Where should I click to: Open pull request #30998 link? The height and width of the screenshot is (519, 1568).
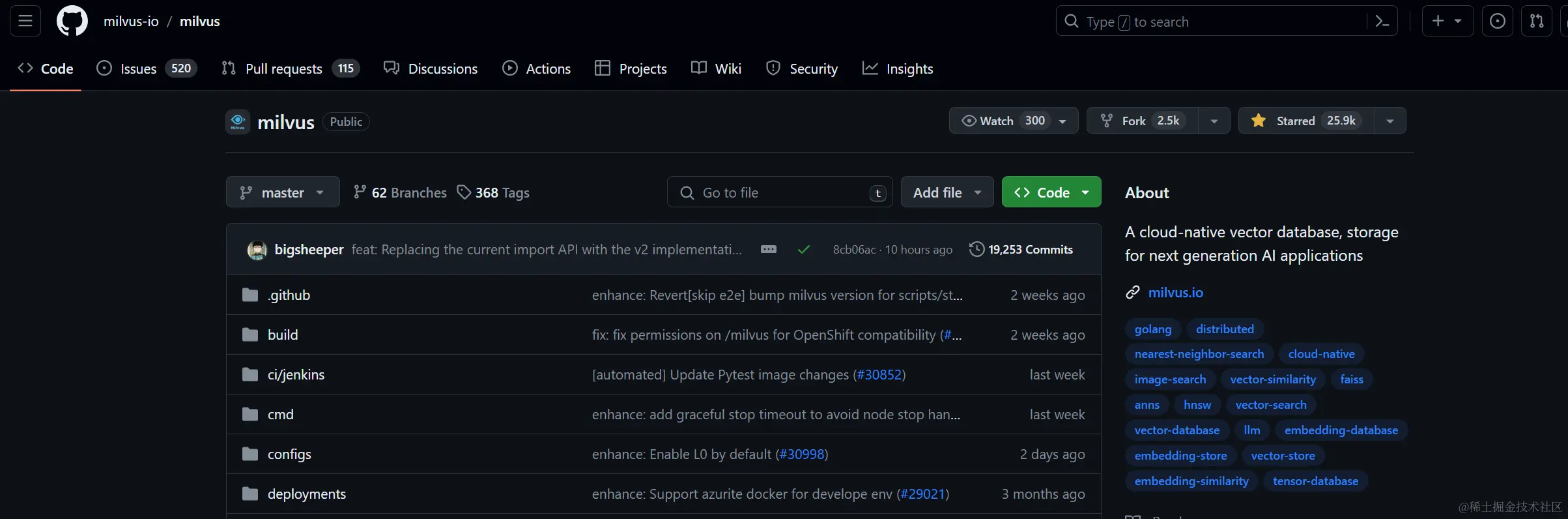click(802, 454)
